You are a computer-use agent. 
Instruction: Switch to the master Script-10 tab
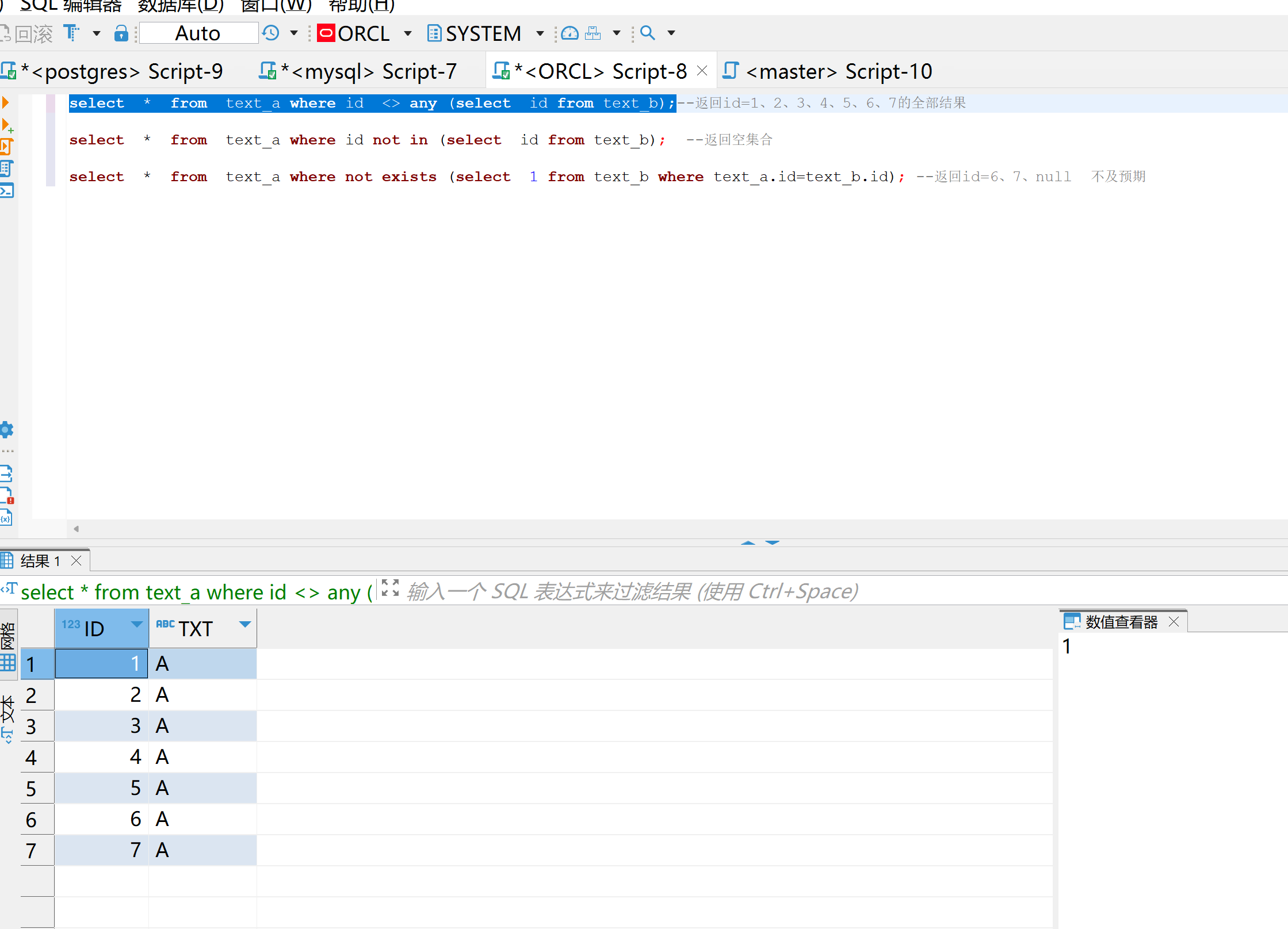pyautogui.click(x=837, y=71)
